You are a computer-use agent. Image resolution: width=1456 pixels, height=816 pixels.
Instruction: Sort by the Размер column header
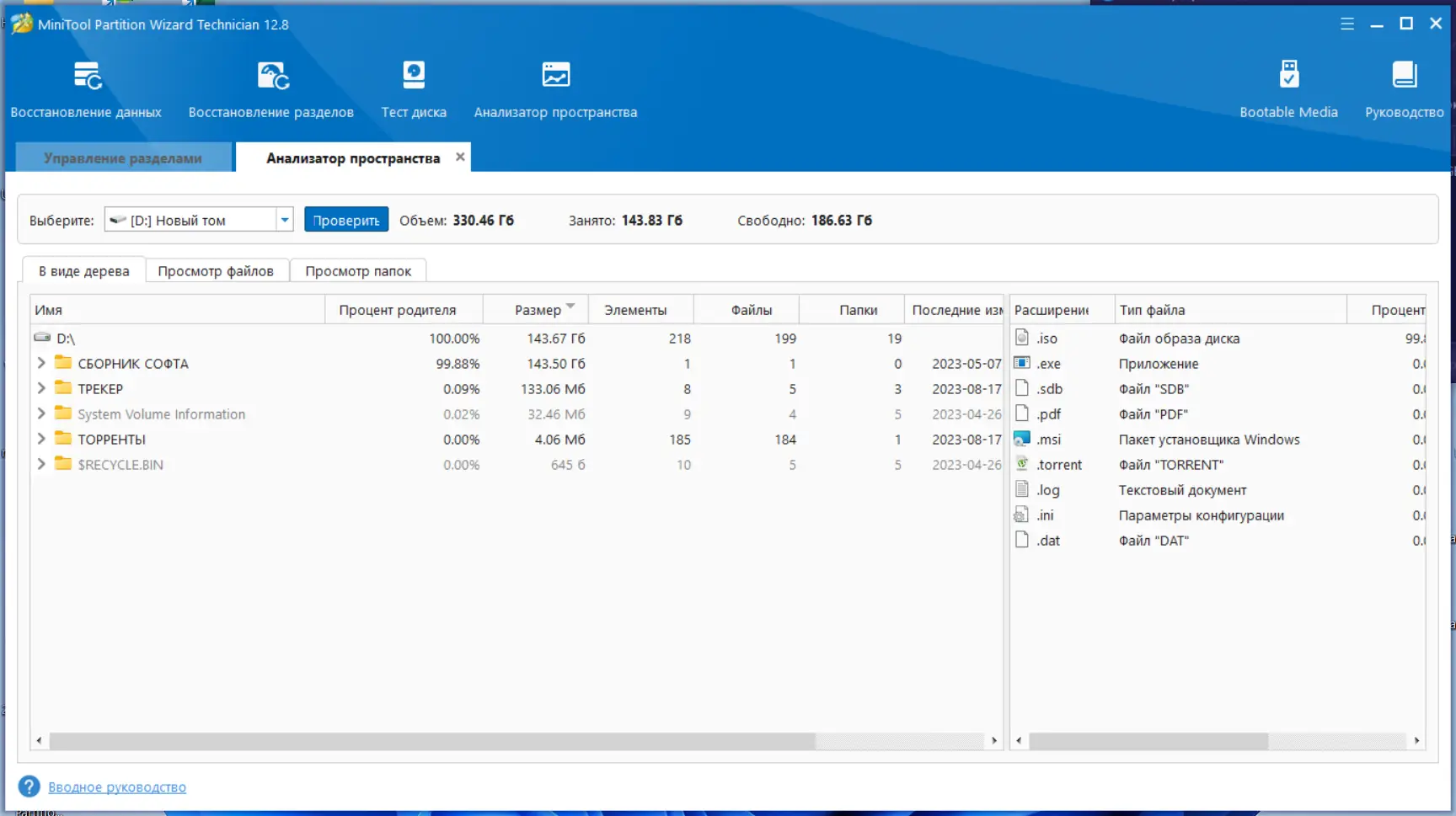click(x=537, y=310)
